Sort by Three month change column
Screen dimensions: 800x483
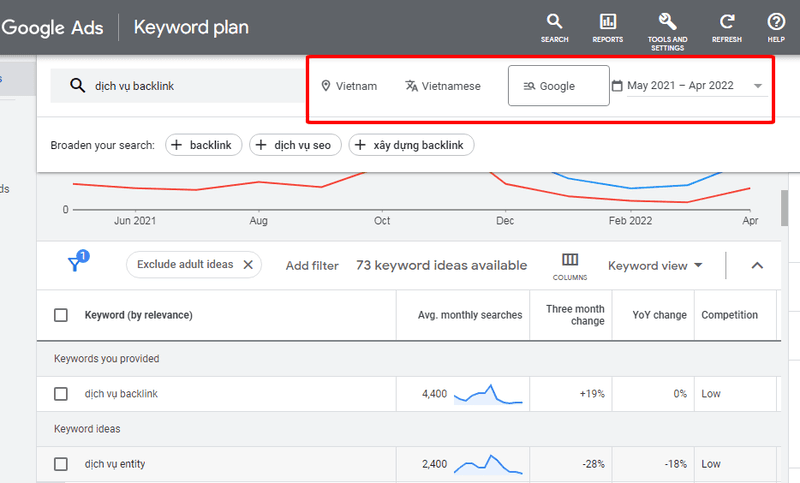575,315
